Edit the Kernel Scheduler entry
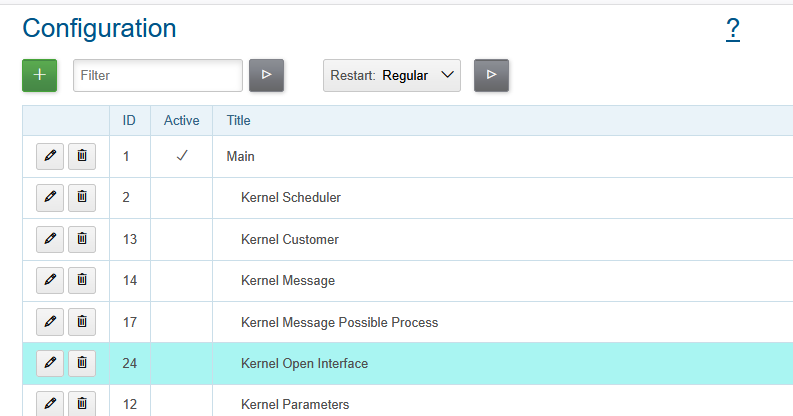This screenshot has height=416, width=793. pyautogui.click(x=50, y=198)
